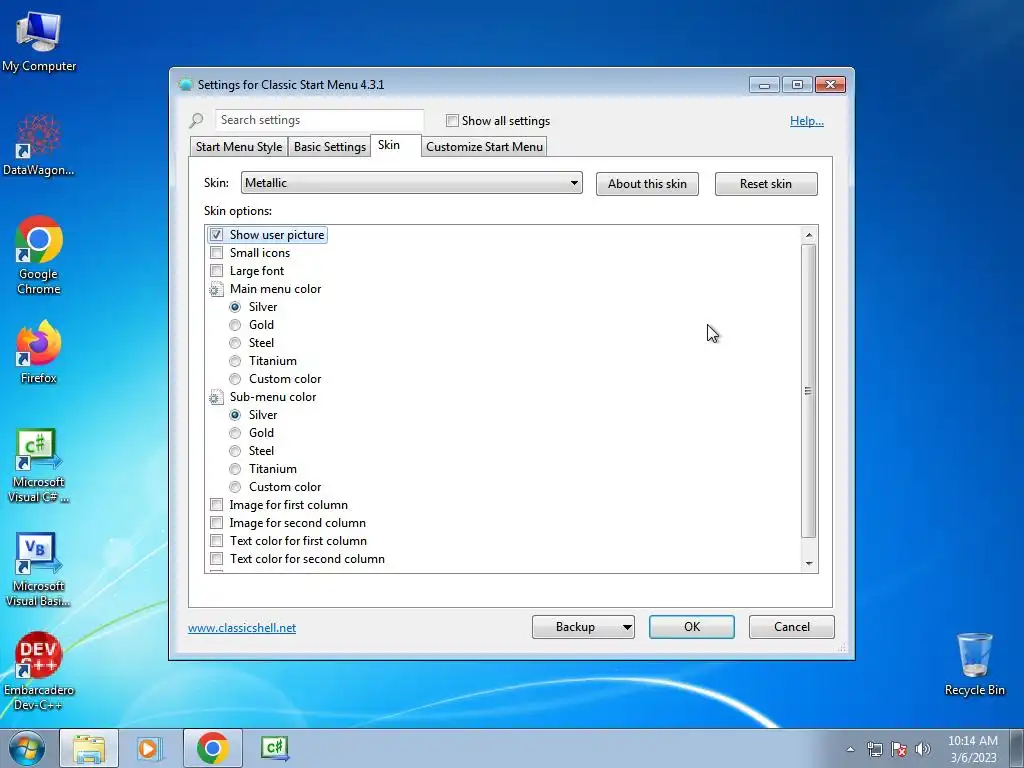This screenshot has height=768, width=1024.
Task: Select Titanium under Sub-menu color
Action: [x=235, y=469]
